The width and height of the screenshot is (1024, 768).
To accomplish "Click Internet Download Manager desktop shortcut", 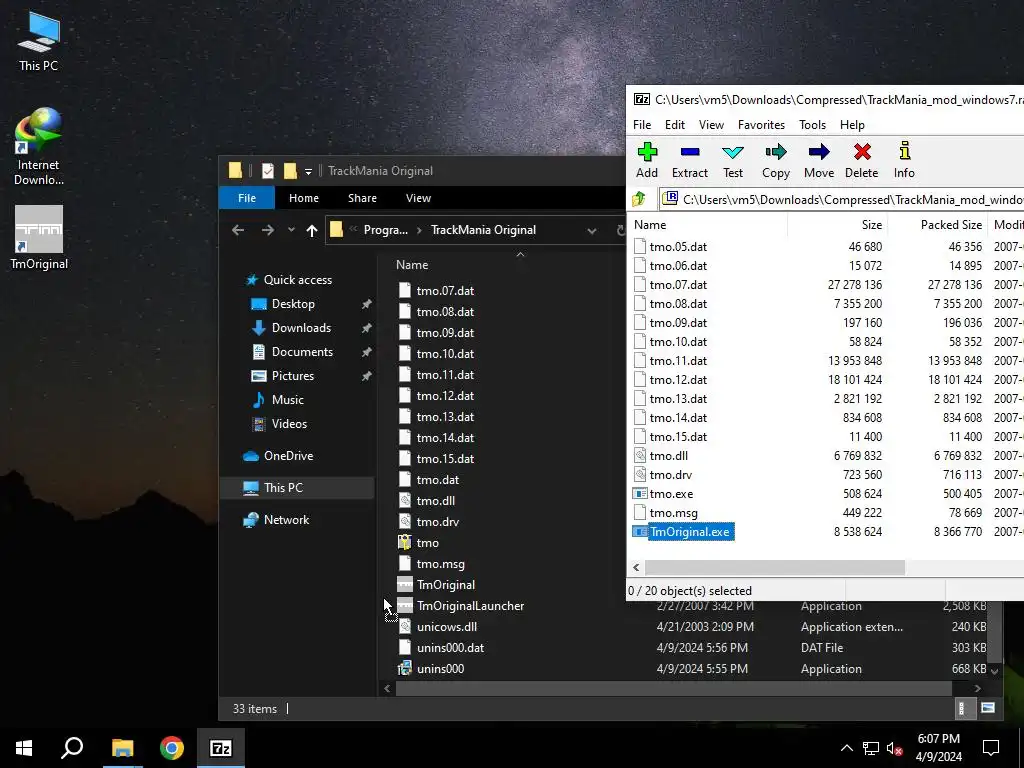I will [39, 147].
